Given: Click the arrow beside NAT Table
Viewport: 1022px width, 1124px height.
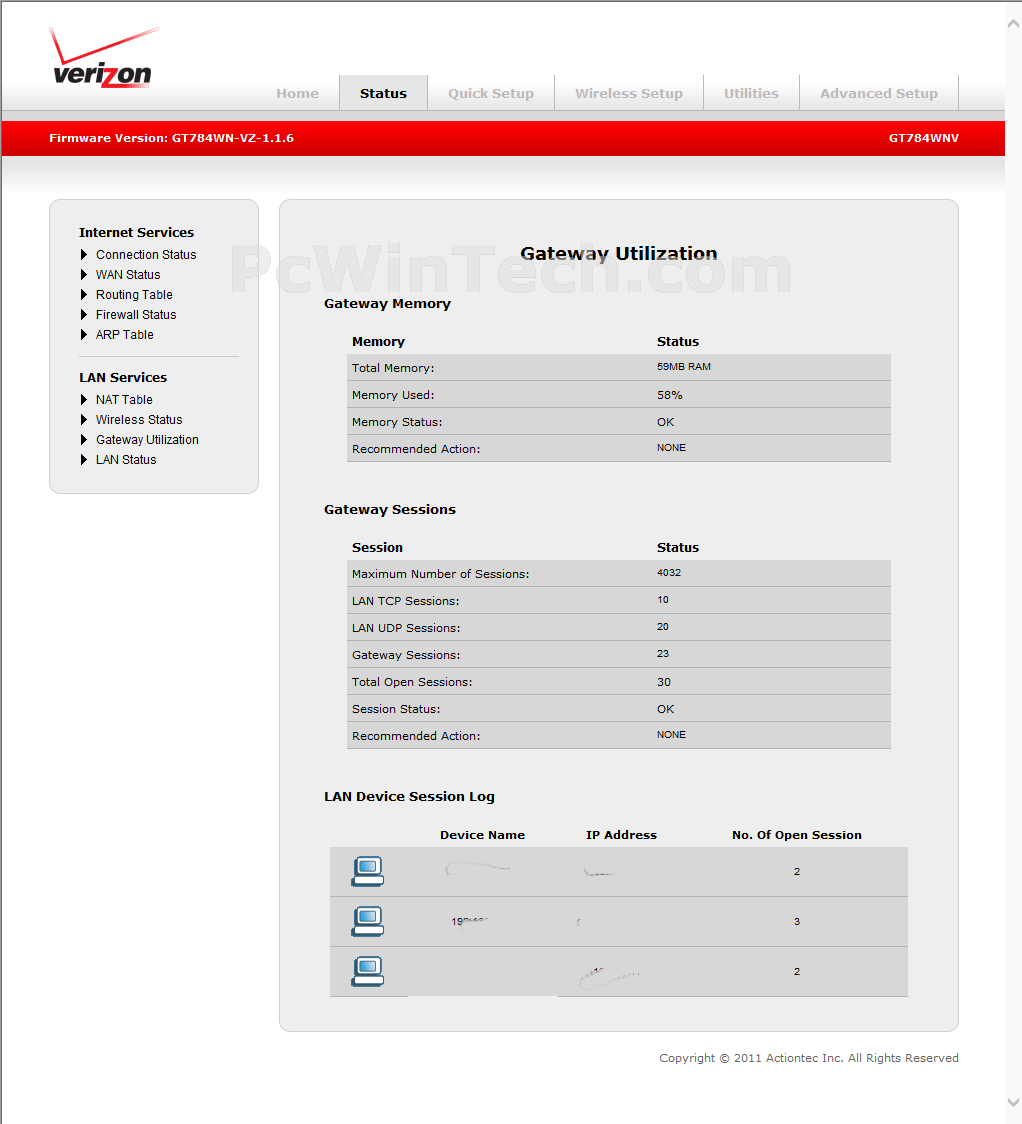Looking at the screenshot, I should 84,399.
